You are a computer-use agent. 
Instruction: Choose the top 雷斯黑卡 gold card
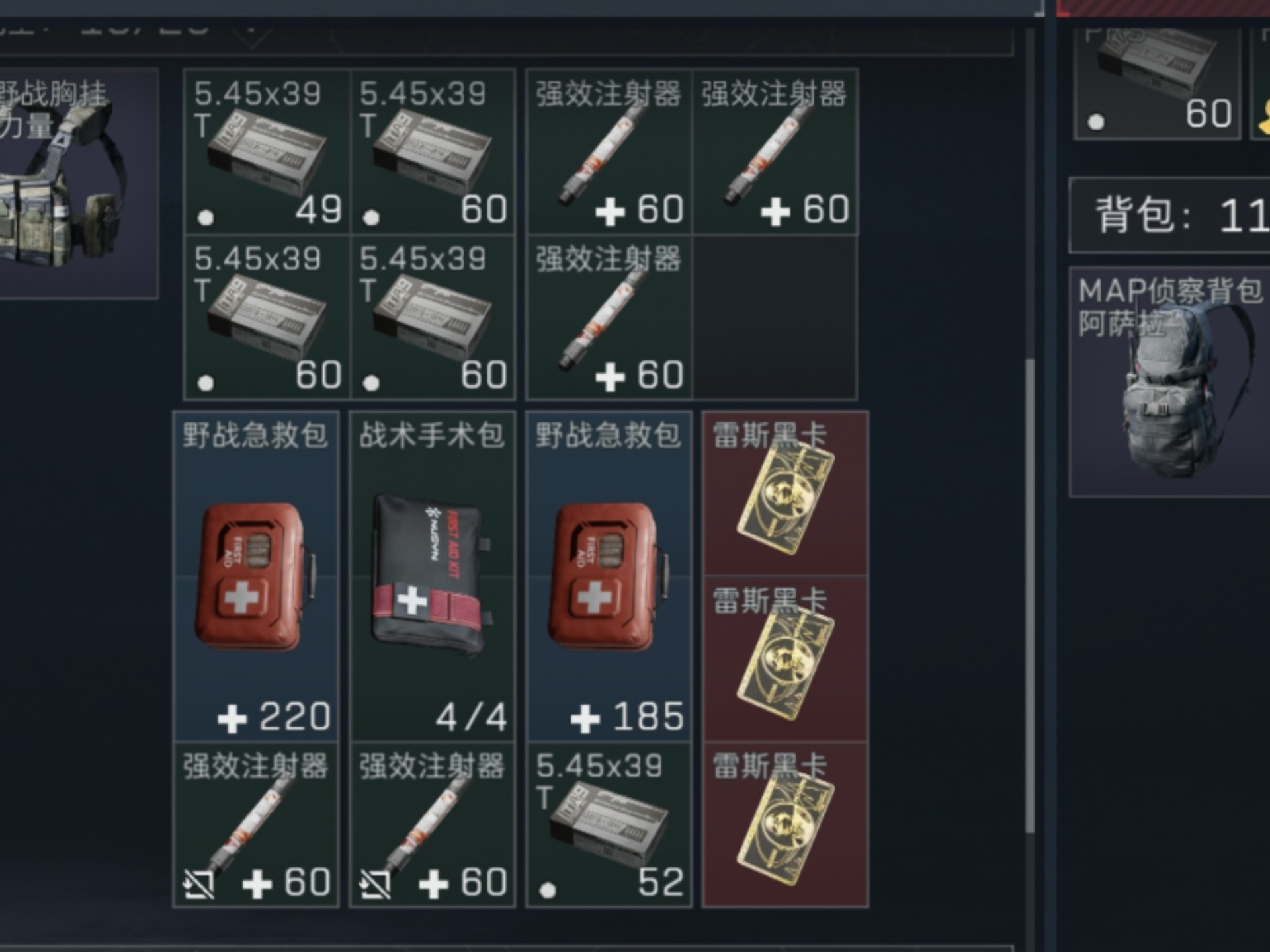point(785,493)
